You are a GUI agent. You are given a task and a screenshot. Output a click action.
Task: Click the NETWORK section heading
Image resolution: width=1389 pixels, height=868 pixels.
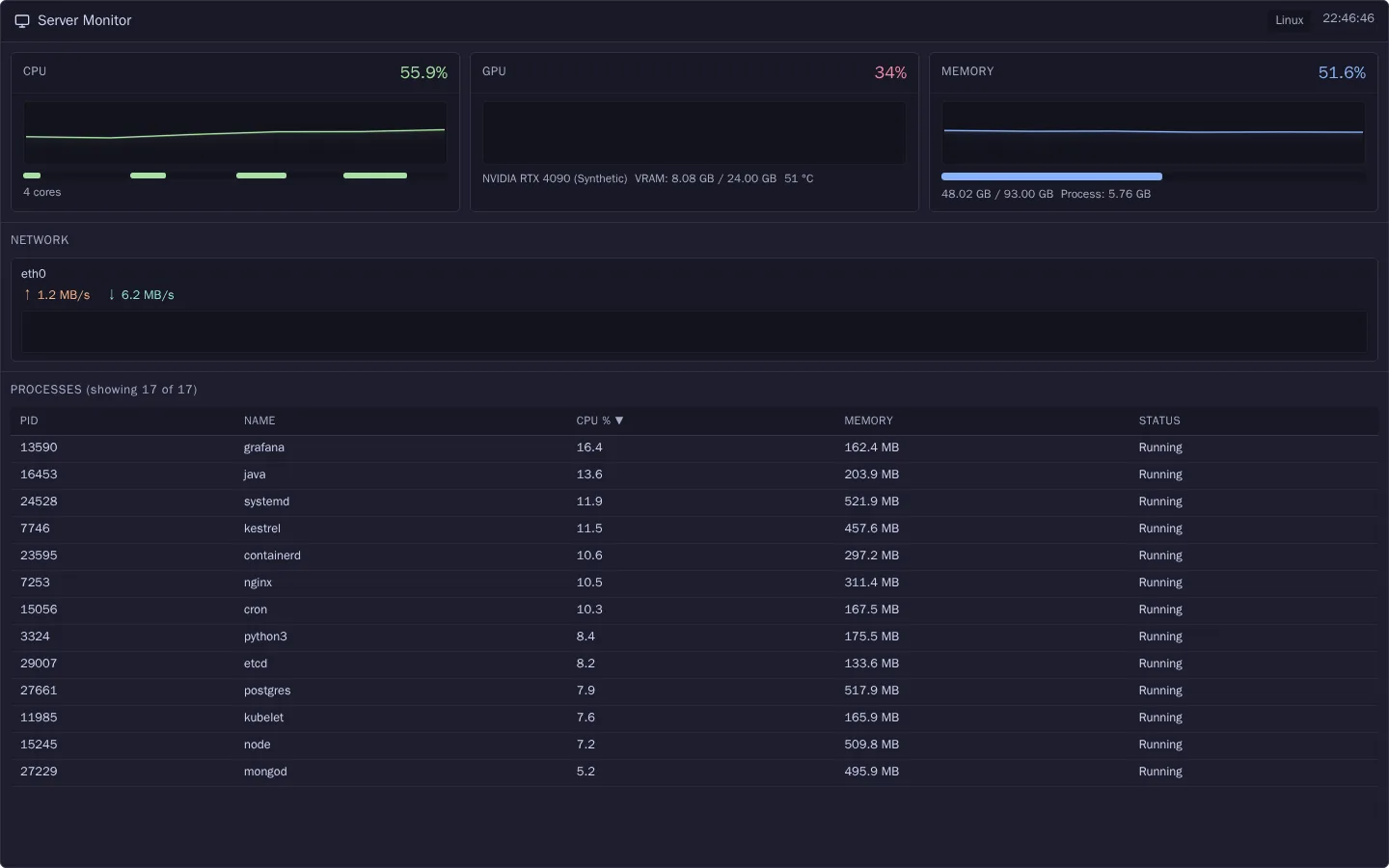click(40, 240)
